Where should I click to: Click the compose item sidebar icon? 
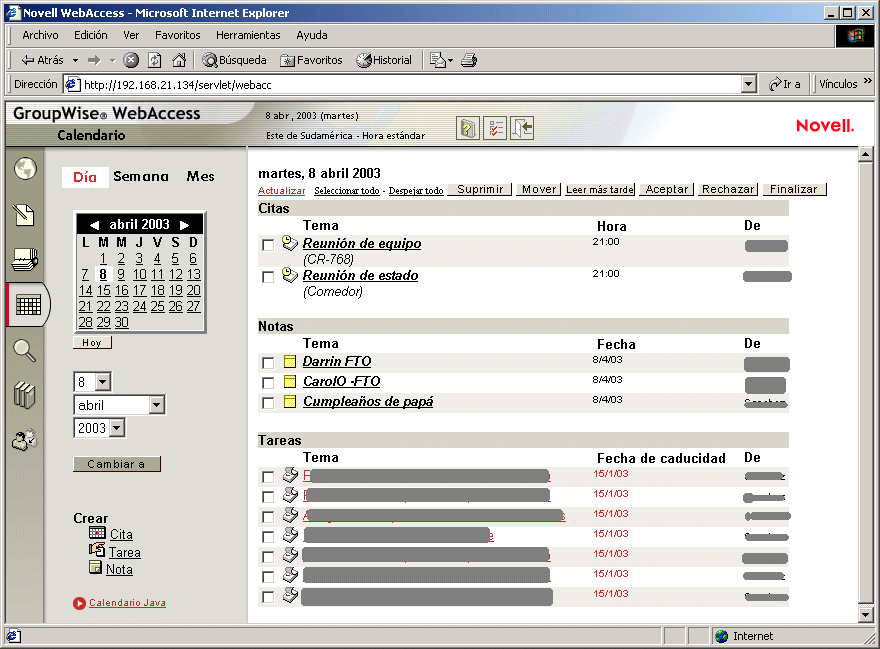click(x=24, y=214)
